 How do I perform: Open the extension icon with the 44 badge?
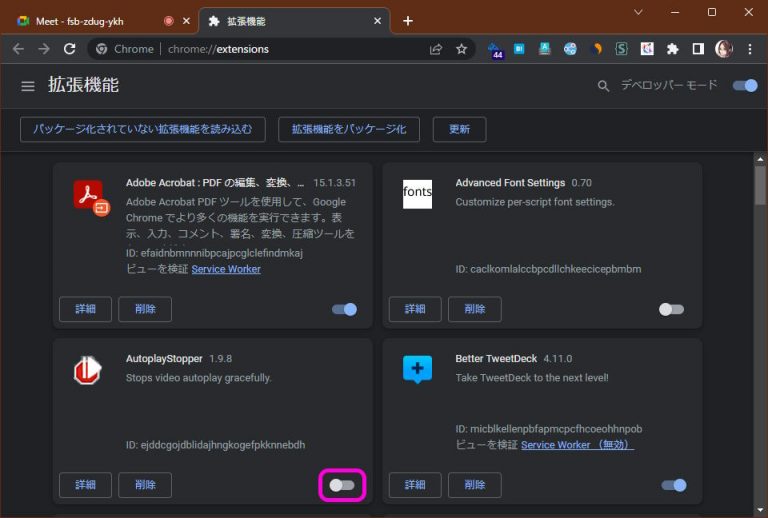click(496, 49)
